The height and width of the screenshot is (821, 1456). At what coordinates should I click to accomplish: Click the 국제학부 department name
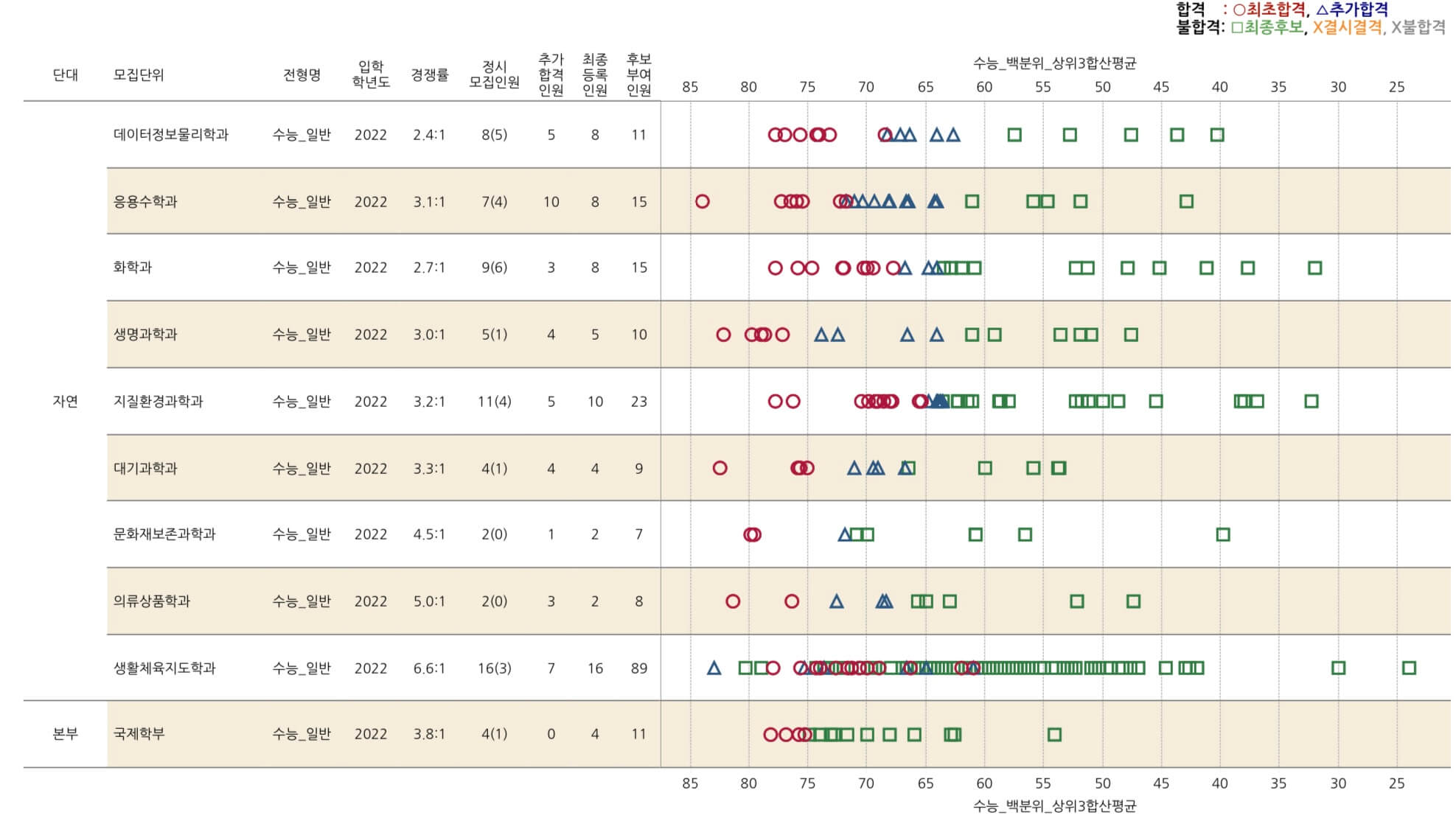(x=139, y=734)
